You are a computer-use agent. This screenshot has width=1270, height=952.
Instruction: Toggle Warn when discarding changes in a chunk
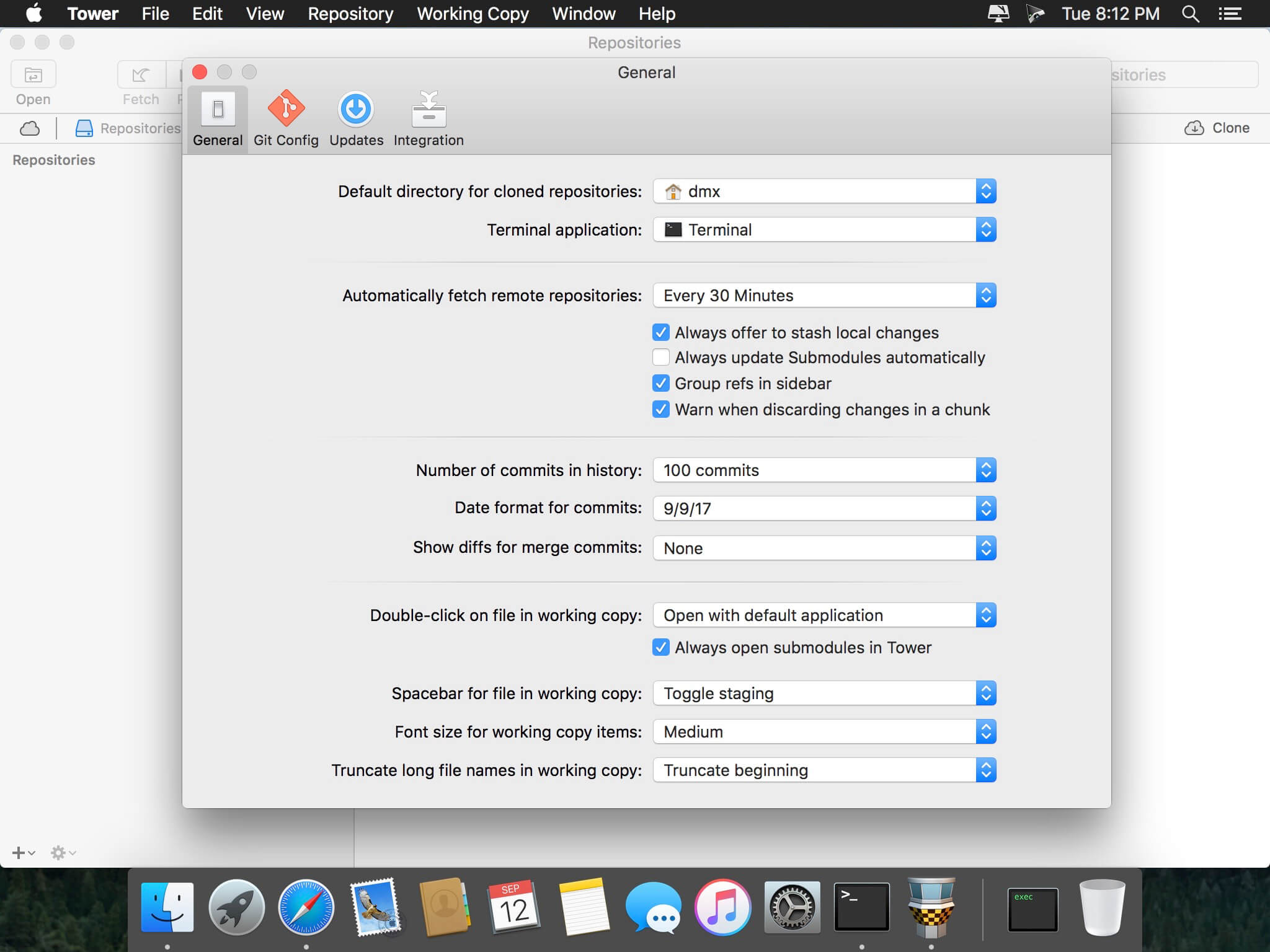(x=661, y=410)
